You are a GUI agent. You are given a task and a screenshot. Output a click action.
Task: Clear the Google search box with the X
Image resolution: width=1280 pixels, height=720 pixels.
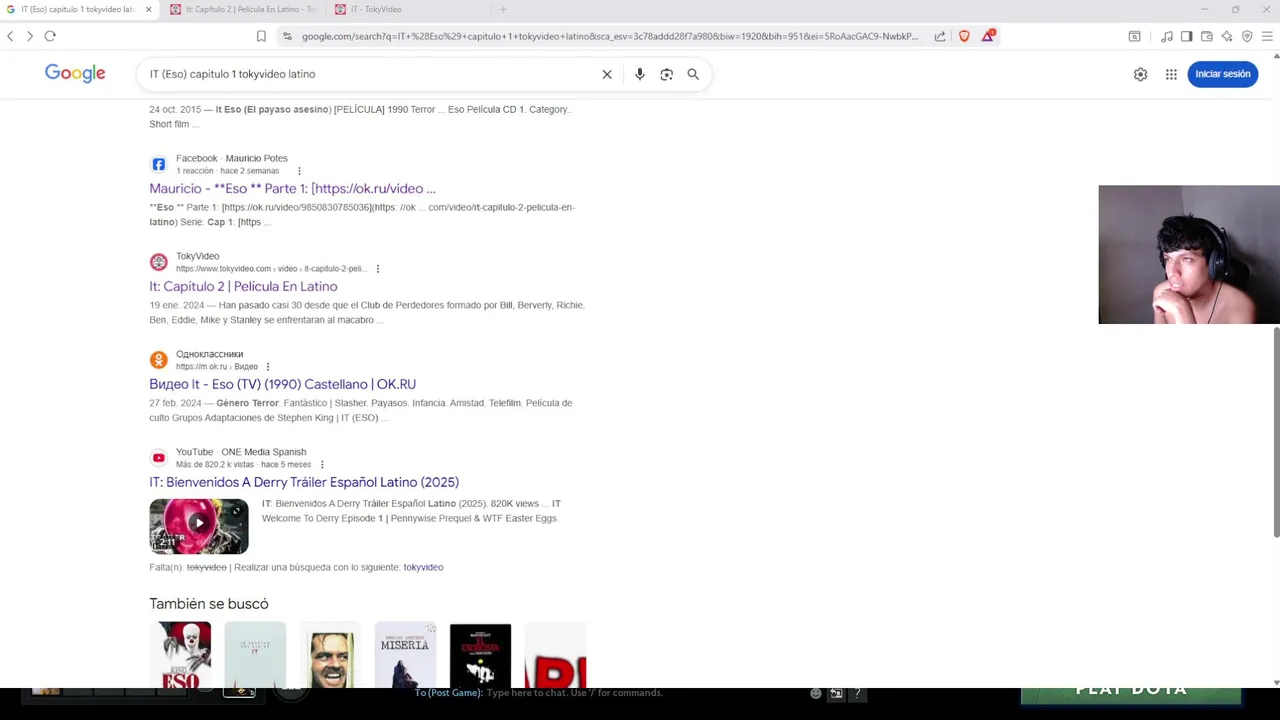click(x=607, y=74)
